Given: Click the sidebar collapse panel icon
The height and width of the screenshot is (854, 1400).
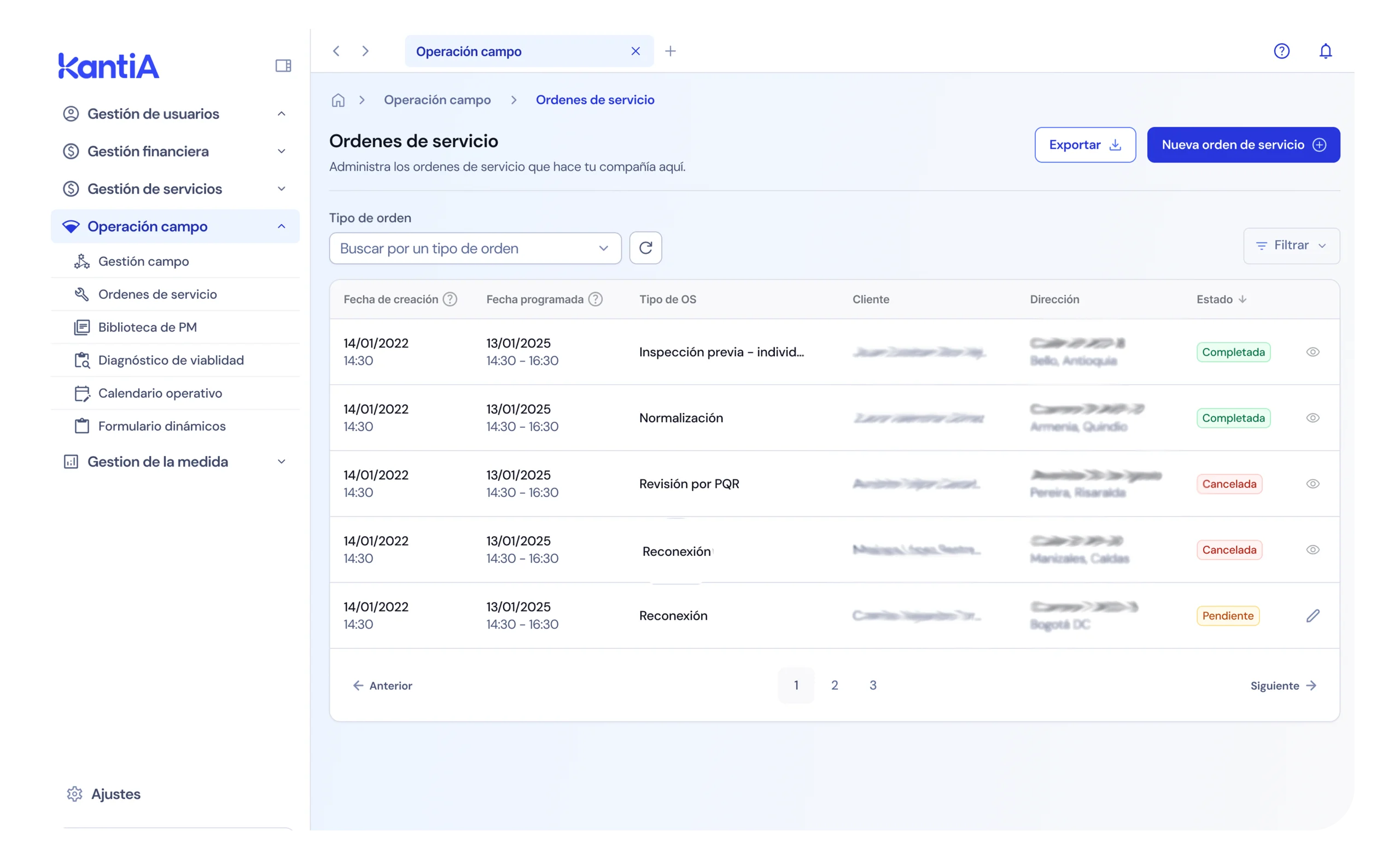Looking at the screenshot, I should click(x=283, y=66).
